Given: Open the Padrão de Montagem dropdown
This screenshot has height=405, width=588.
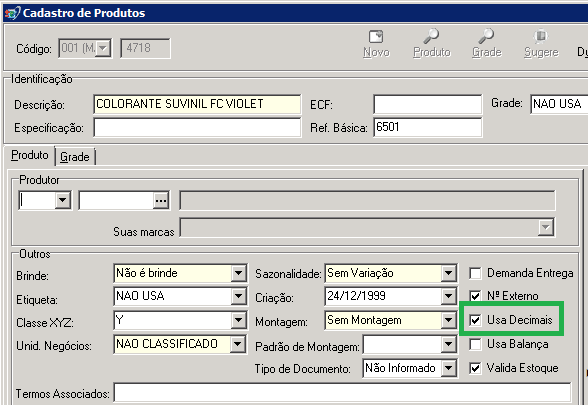Looking at the screenshot, I should 448,344.
